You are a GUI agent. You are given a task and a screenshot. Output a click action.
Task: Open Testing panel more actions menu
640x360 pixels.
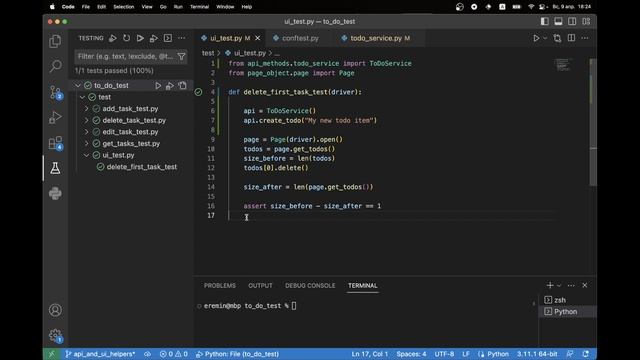pos(182,38)
